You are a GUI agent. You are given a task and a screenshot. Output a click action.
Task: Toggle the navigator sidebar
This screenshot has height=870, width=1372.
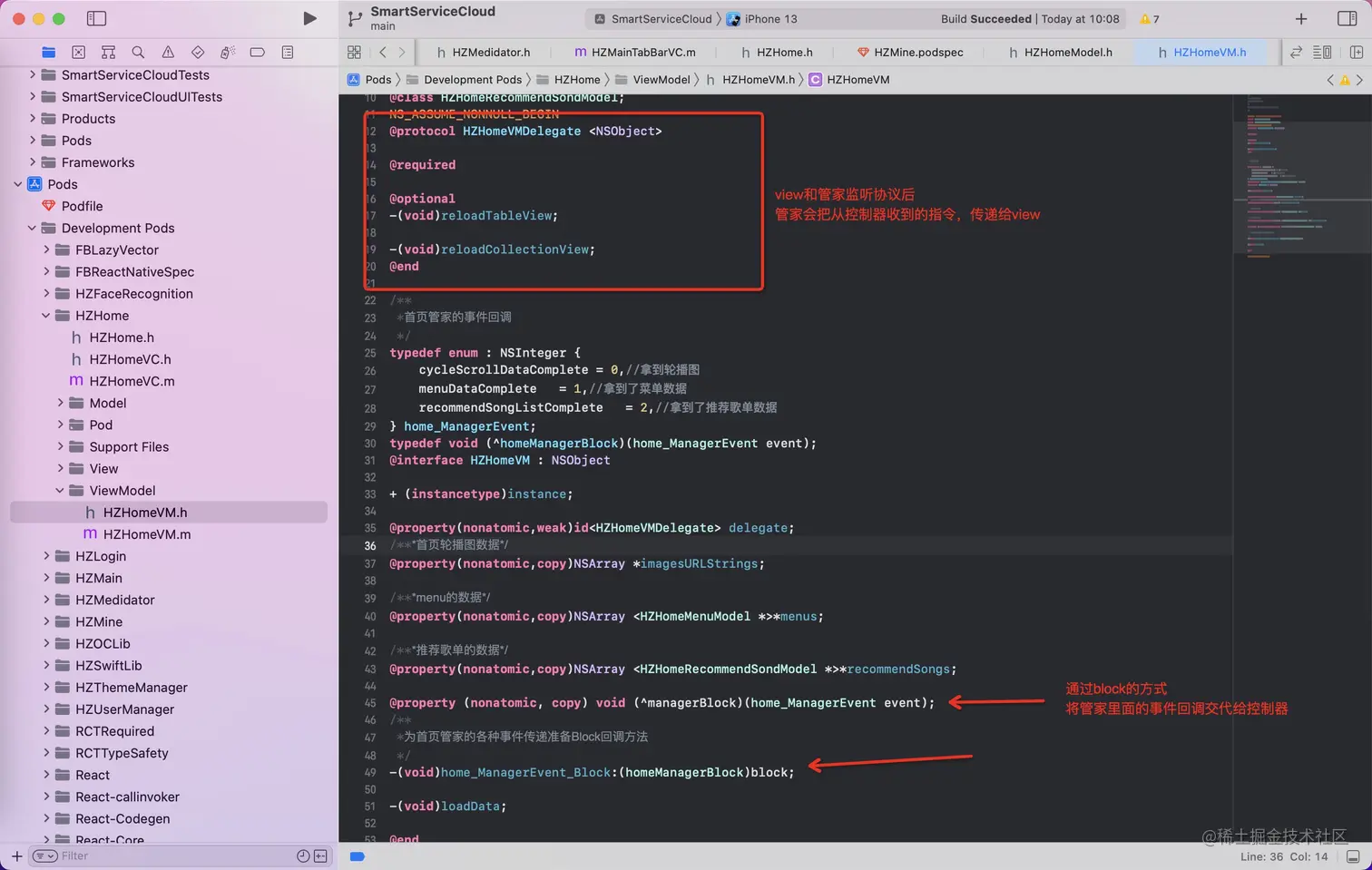click(x=96, y=18)
